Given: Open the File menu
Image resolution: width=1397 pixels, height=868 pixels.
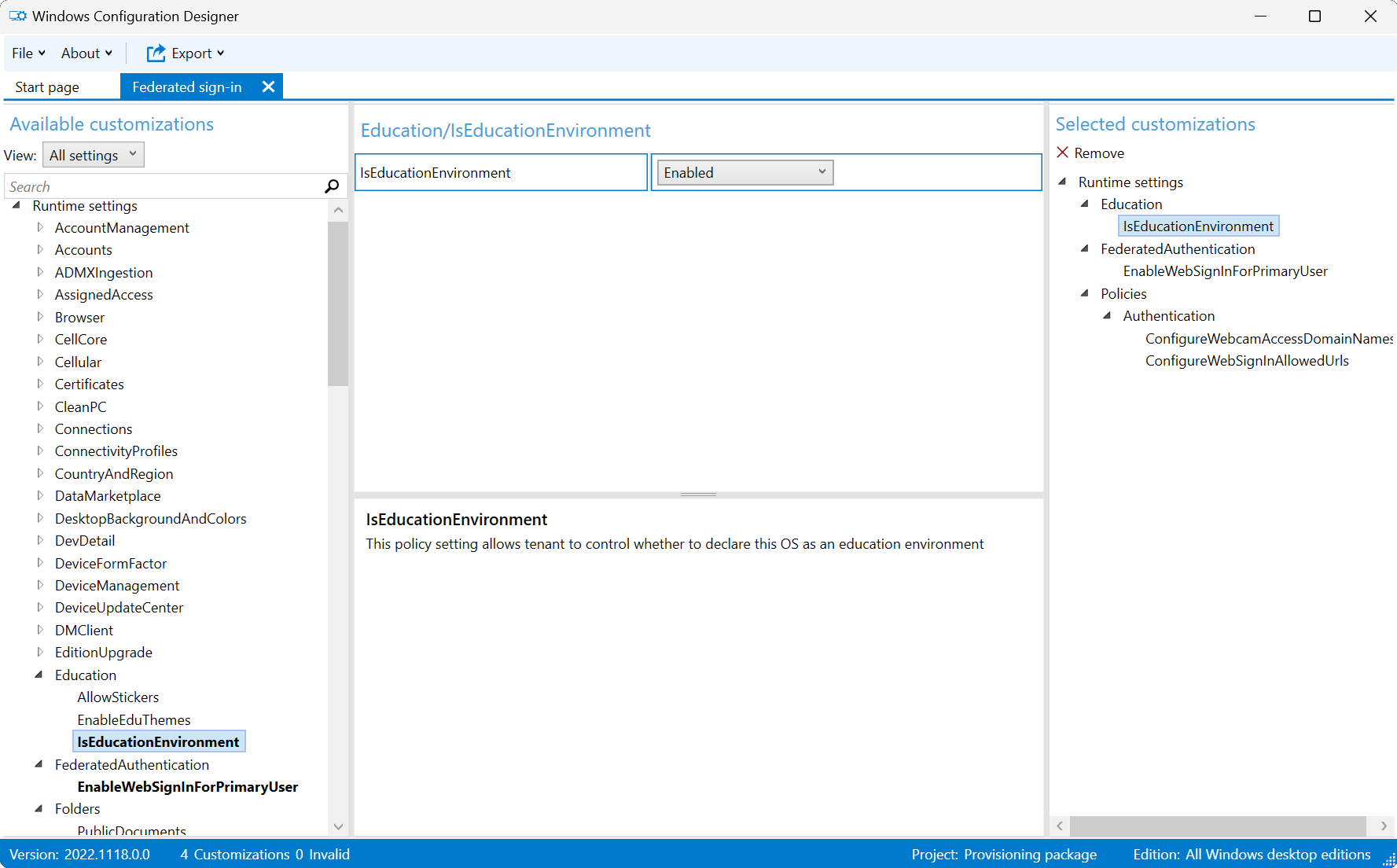Looking at the screenshot, I should 28,53.
